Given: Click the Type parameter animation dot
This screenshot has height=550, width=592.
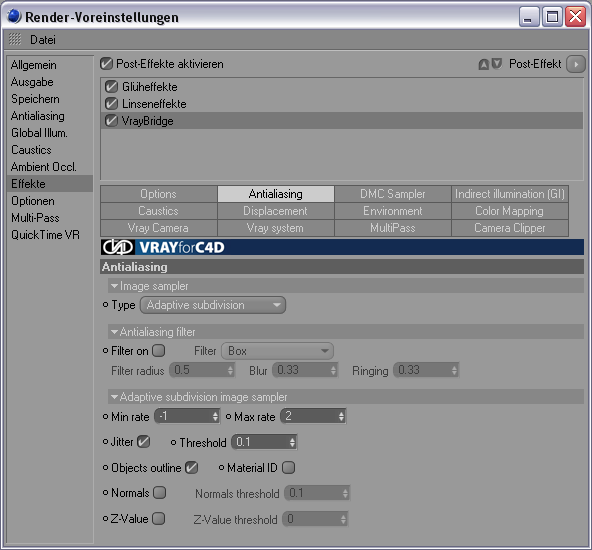Looking at the screenshot, I should (106, 305).
